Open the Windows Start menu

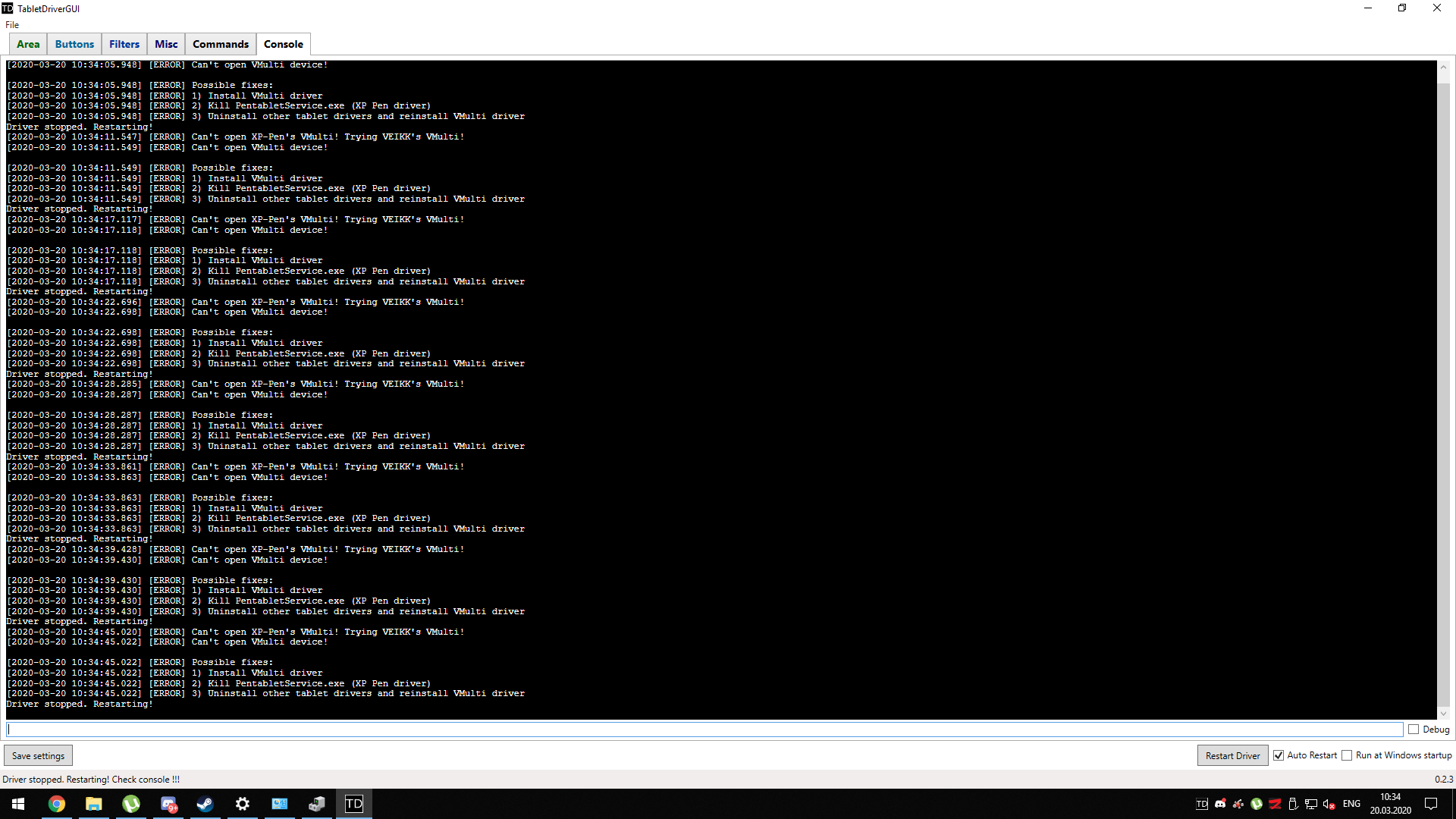click(18, 804)
